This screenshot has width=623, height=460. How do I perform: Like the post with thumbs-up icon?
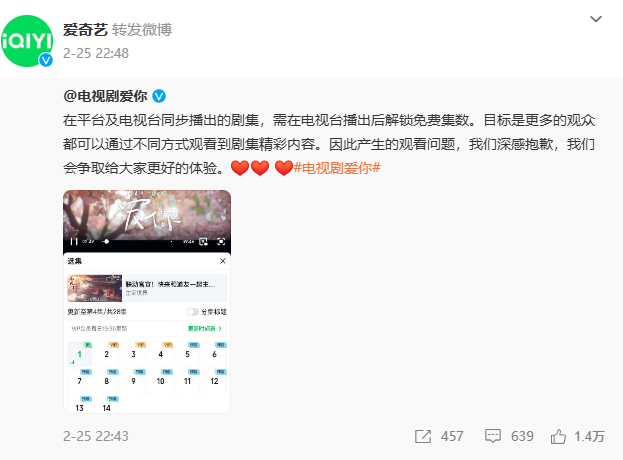point(558,436)
